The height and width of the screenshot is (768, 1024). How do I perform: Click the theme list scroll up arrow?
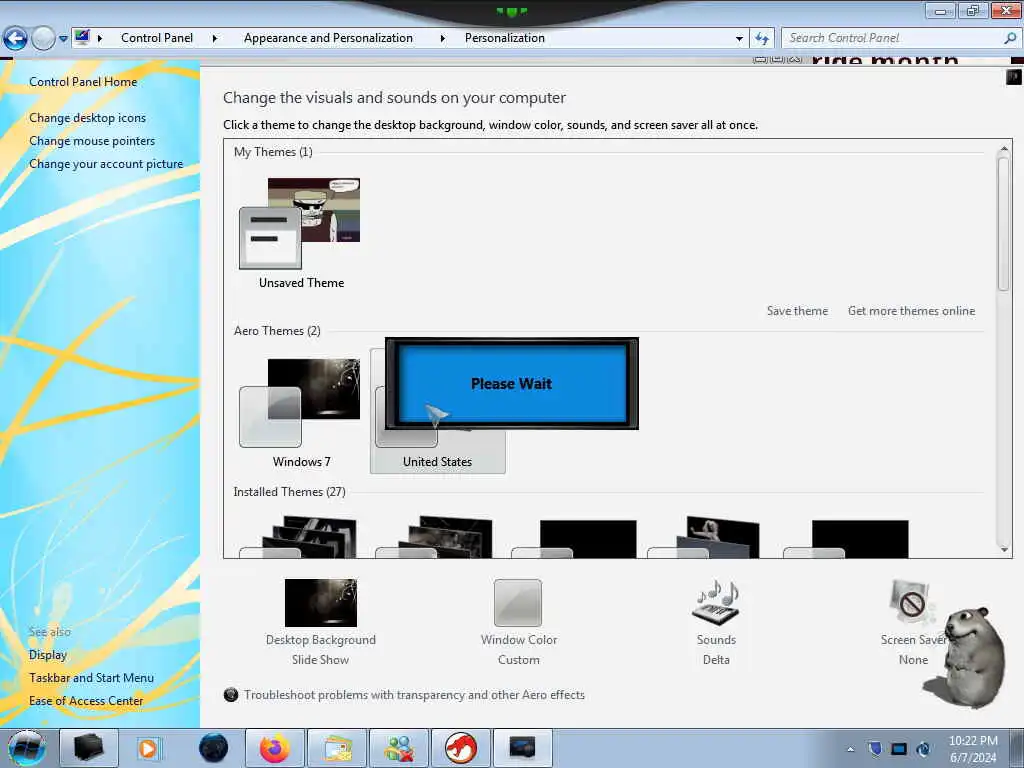point(1004,149)
